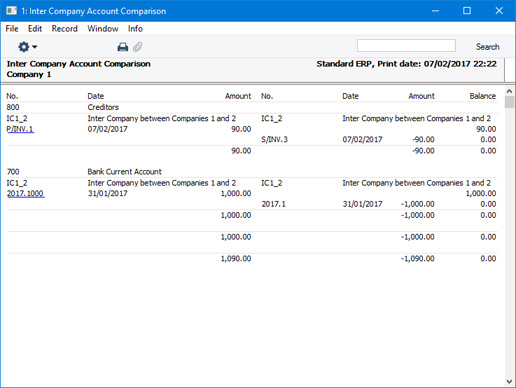
Task: Click the grand total 1,090.00 amount
Action: [x=236, y=258]
